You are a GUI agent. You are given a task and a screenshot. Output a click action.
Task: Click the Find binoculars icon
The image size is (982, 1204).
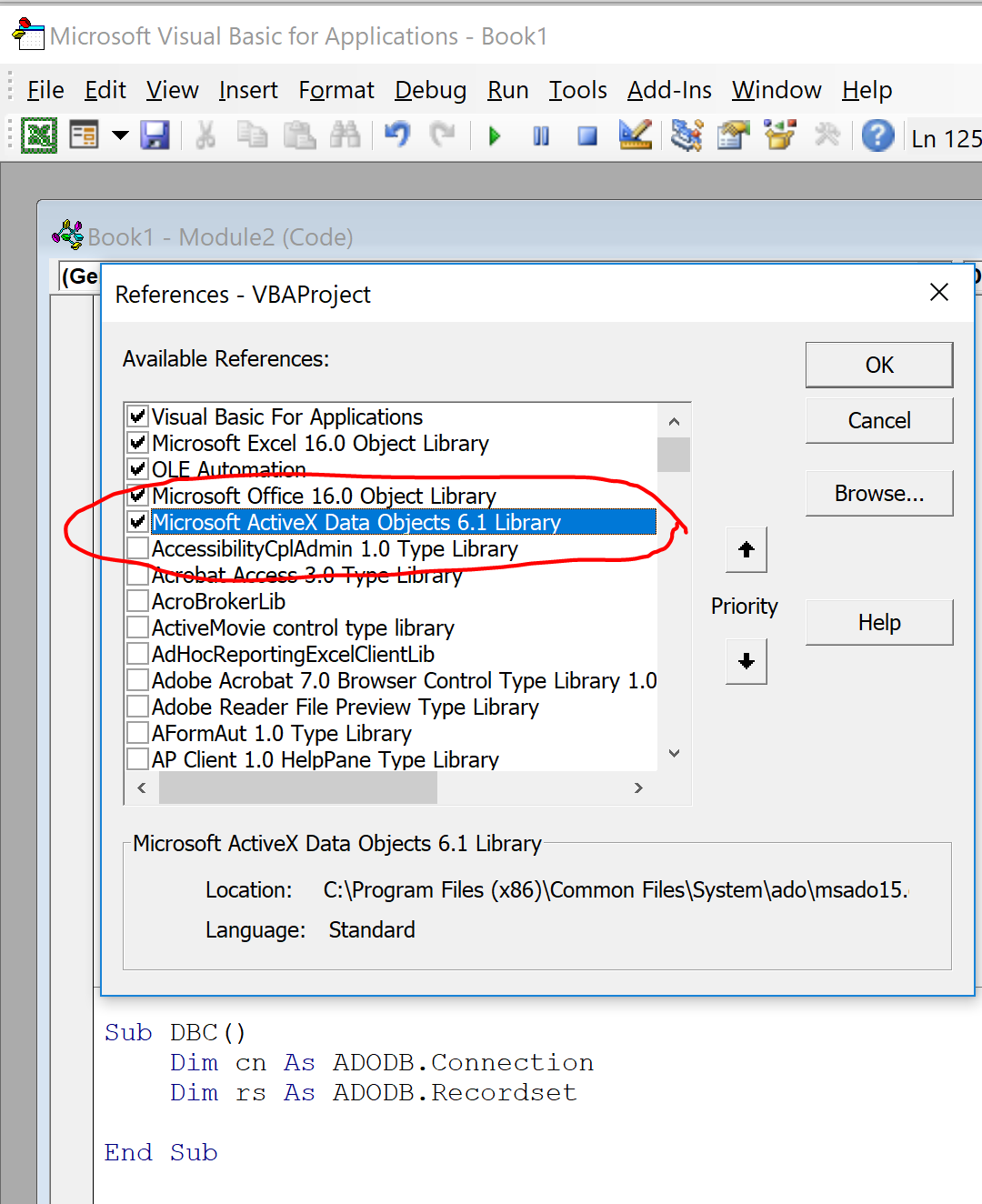click(345, 136)
